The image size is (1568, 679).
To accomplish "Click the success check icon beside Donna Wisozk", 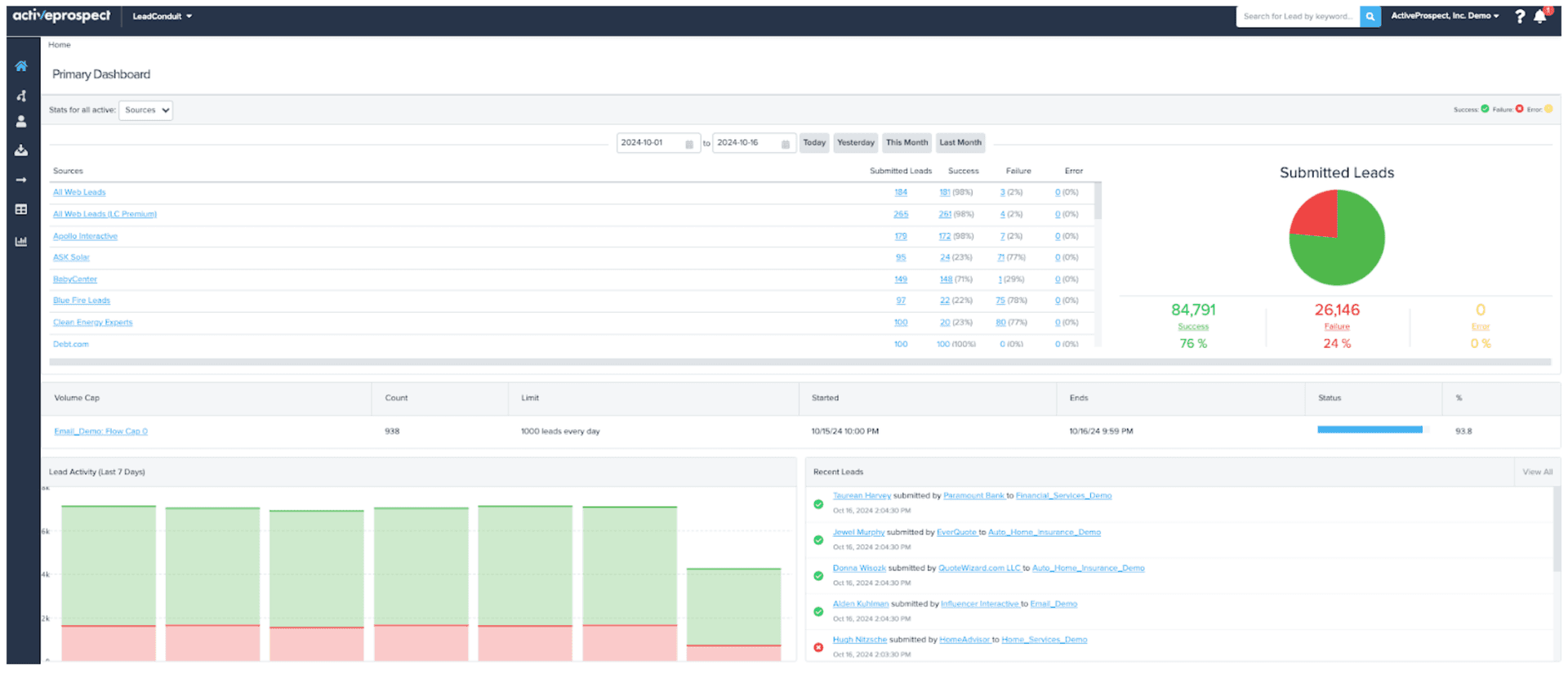I will click(818, 576).
